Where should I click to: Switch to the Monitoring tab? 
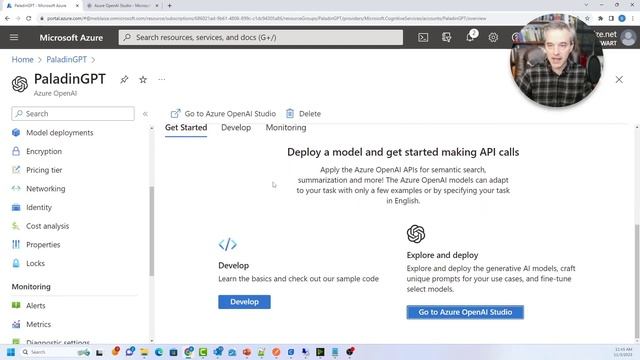point(286,128)
